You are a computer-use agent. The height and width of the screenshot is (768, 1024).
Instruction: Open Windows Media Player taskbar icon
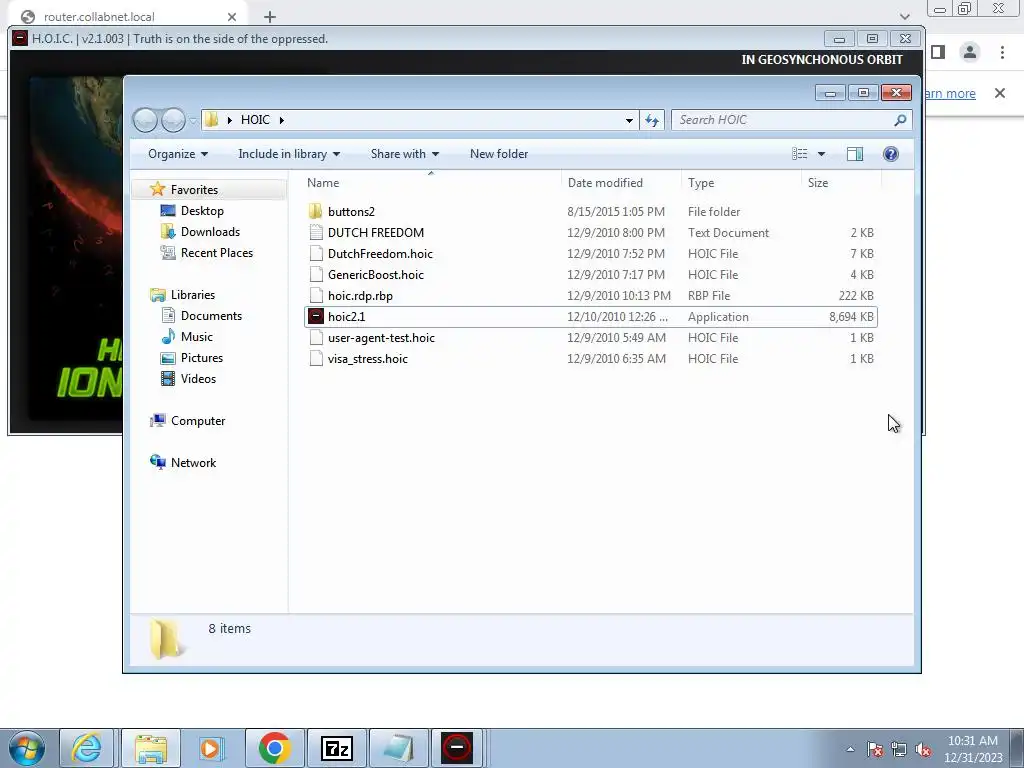pos(212,748)
